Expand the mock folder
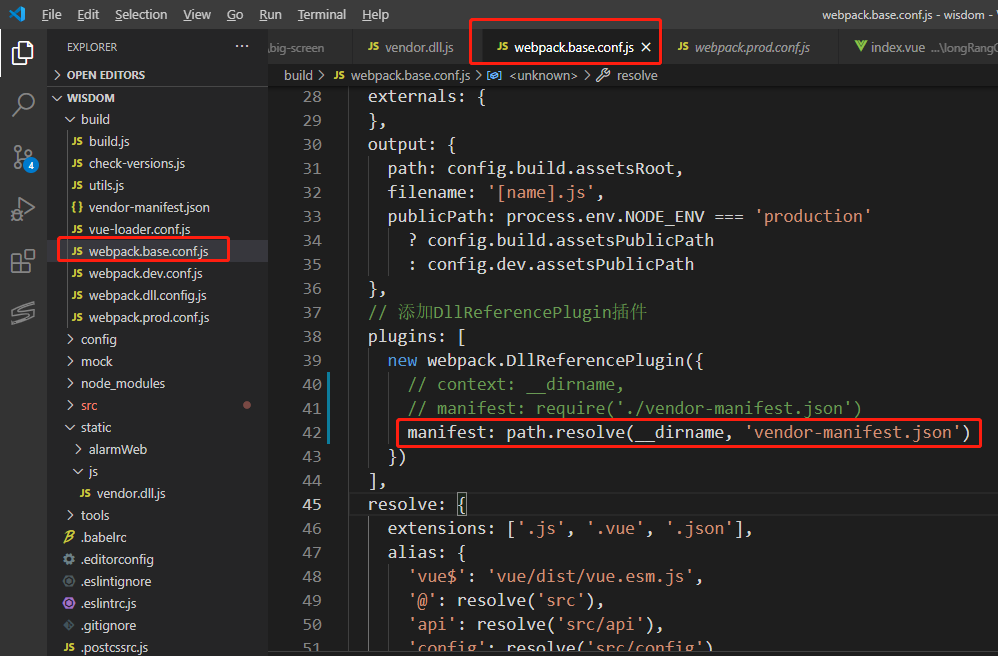This screenshot has height=656, width=998. [157, 361]
